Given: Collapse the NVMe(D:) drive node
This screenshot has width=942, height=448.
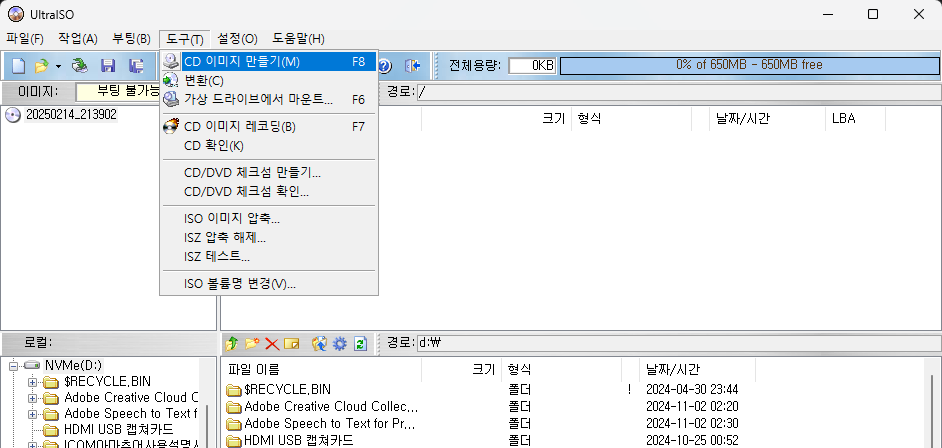Looking at the screenshot, I should click(15, 366).
